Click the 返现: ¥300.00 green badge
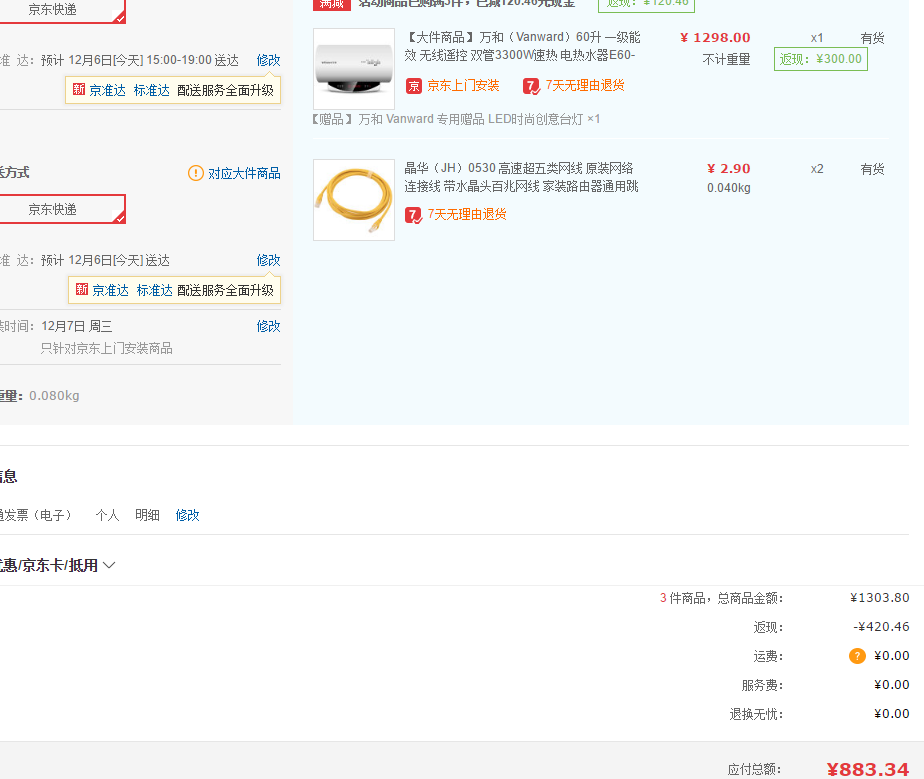The image size is (924, 779). (820, 59)
